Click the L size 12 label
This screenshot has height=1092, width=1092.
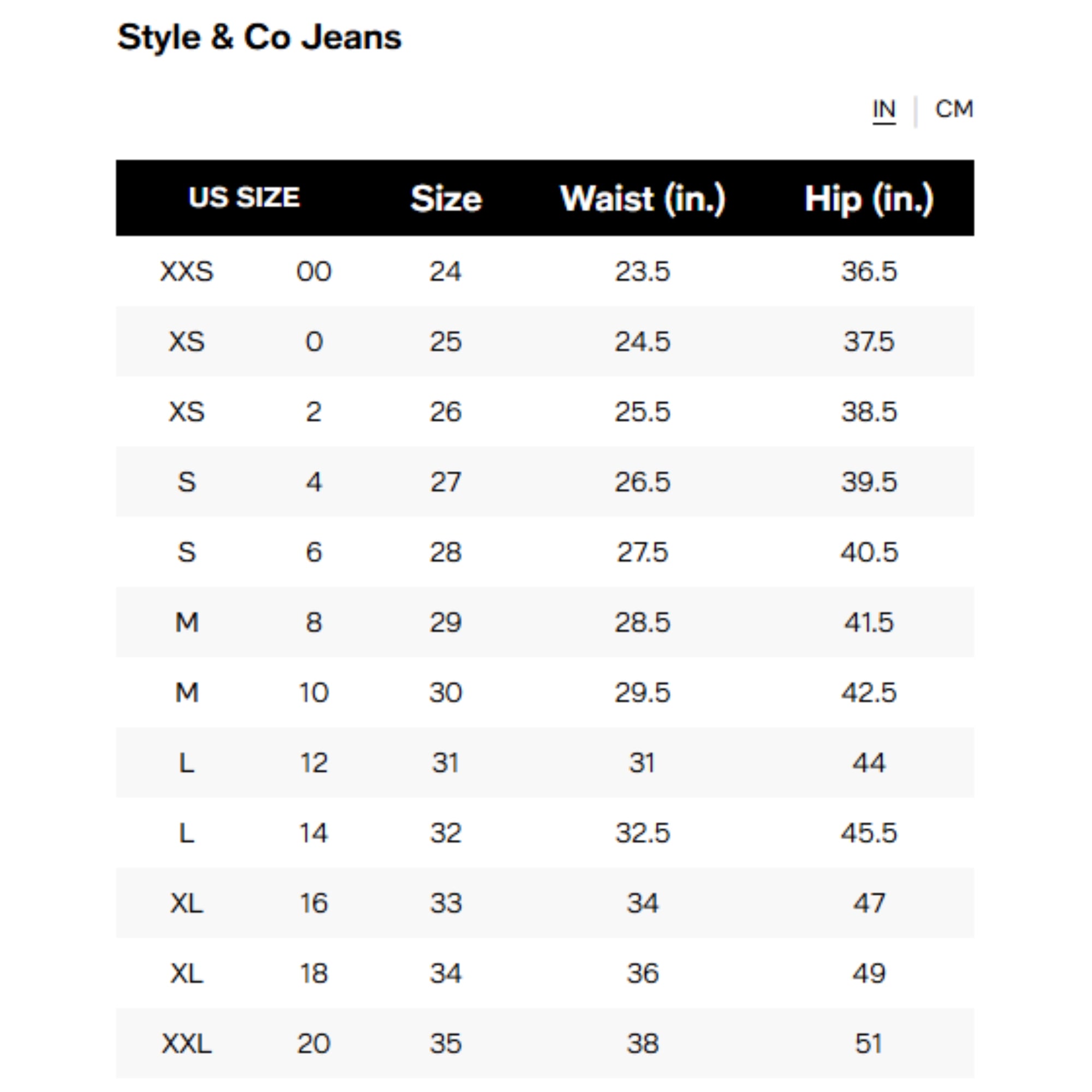tap(189, 762)
